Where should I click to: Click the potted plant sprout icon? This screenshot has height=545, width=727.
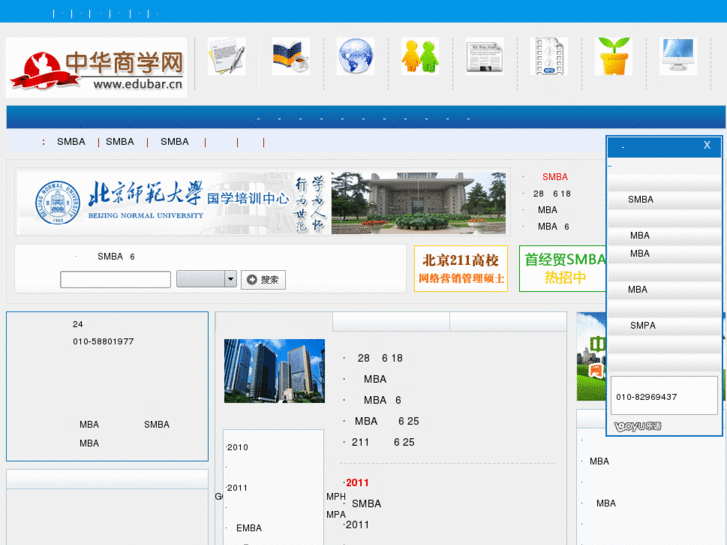pos(613,57)
